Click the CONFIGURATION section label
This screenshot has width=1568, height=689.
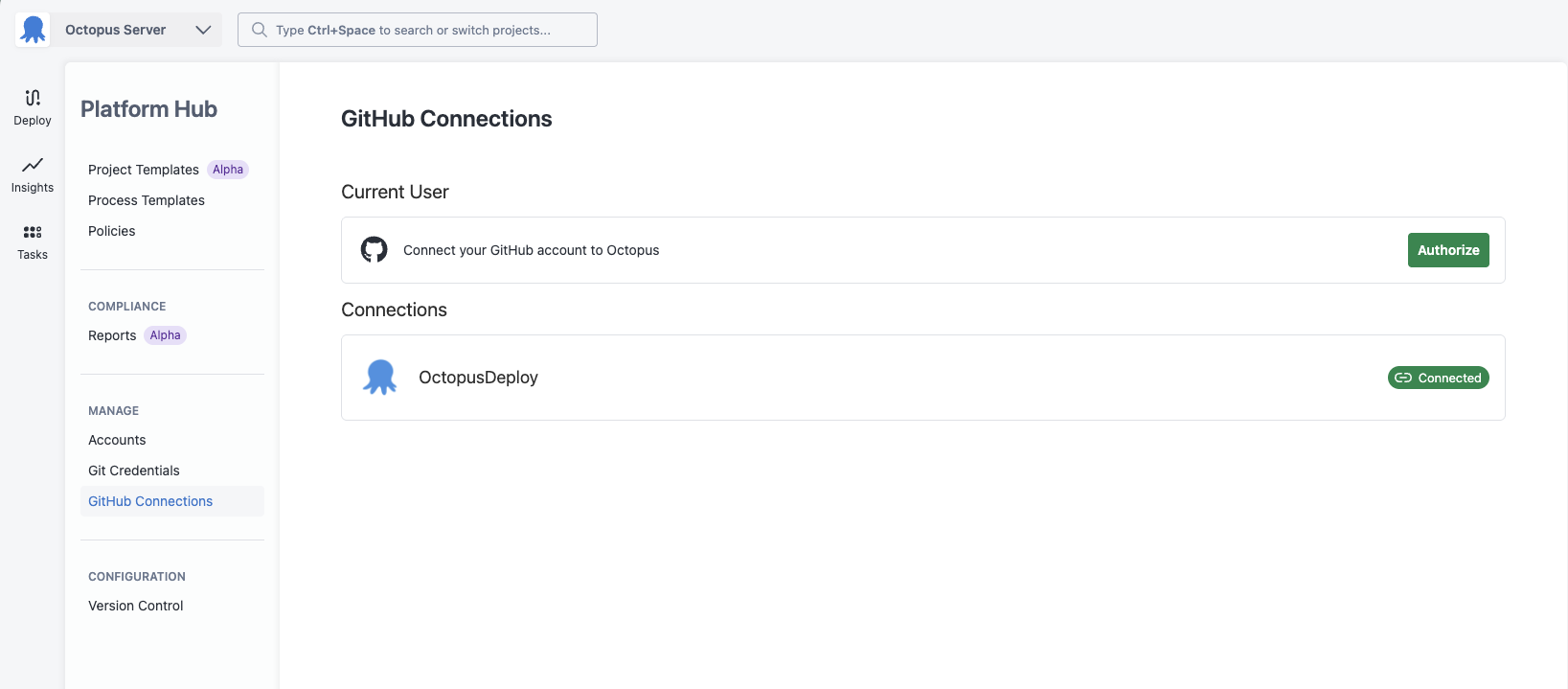click(137, 577)
